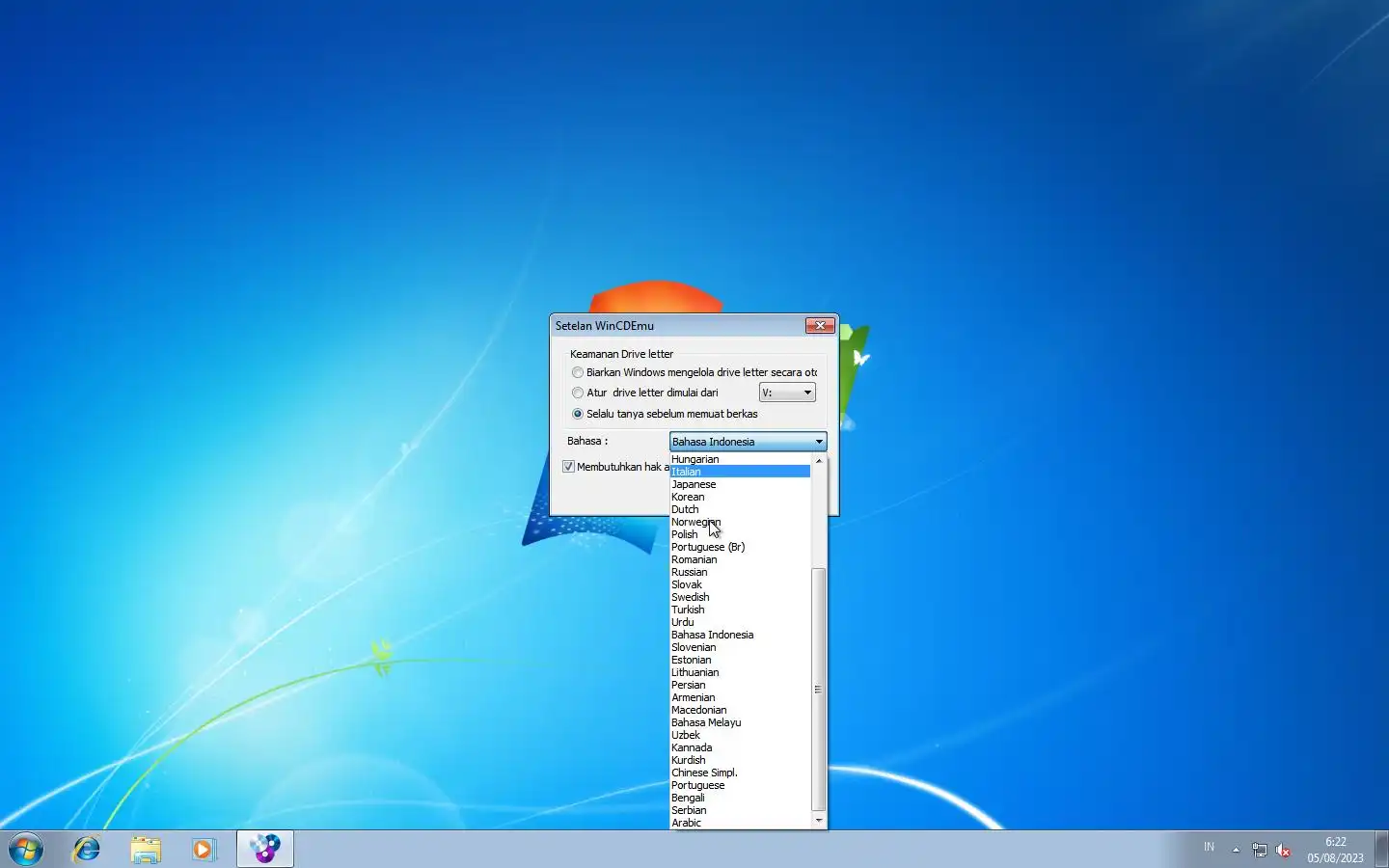
Task: Select Armenian in the dropdown list
Action: (x=740, y=697)
